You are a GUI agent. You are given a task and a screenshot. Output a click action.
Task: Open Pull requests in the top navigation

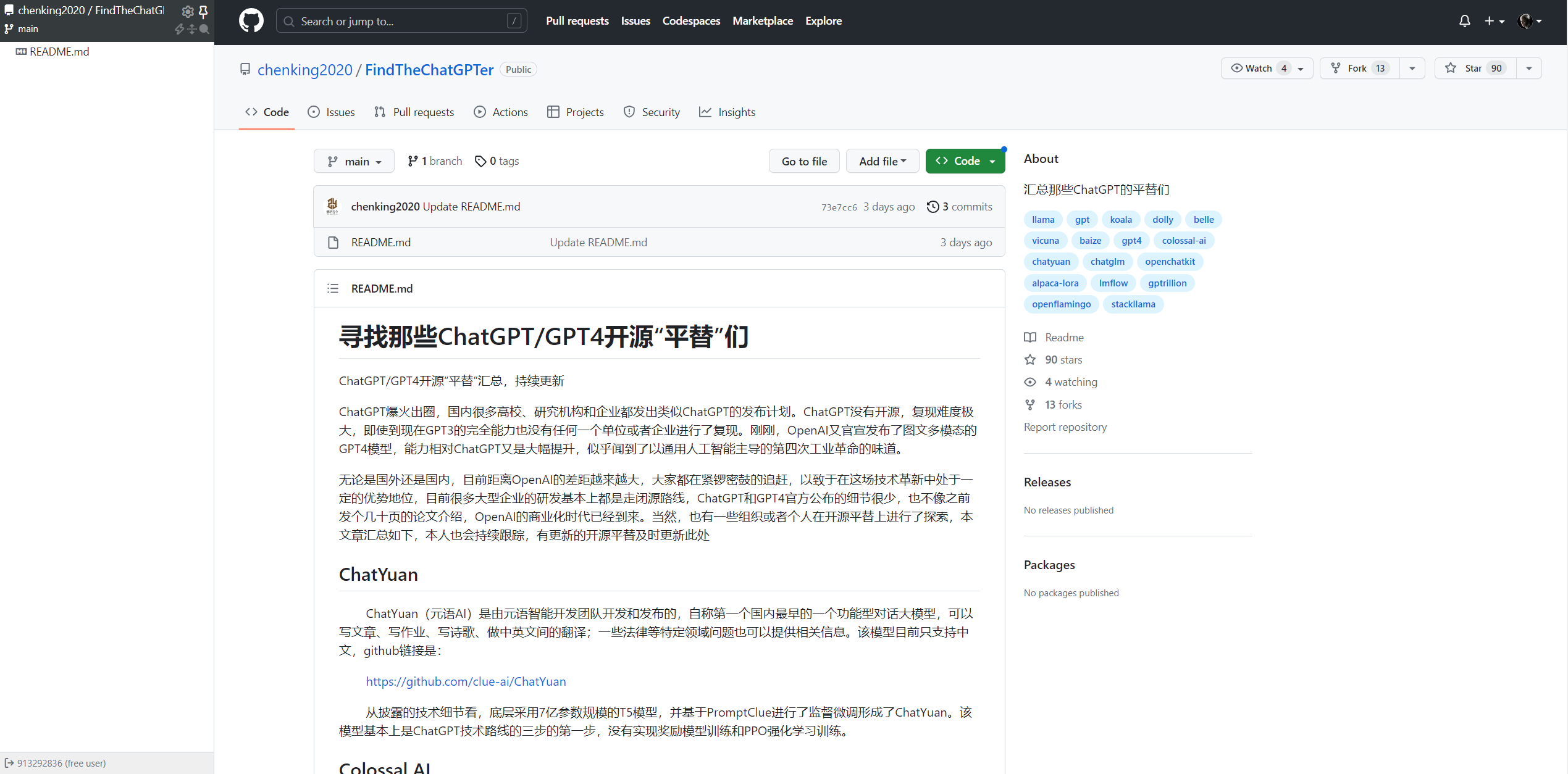pos(577,21)
